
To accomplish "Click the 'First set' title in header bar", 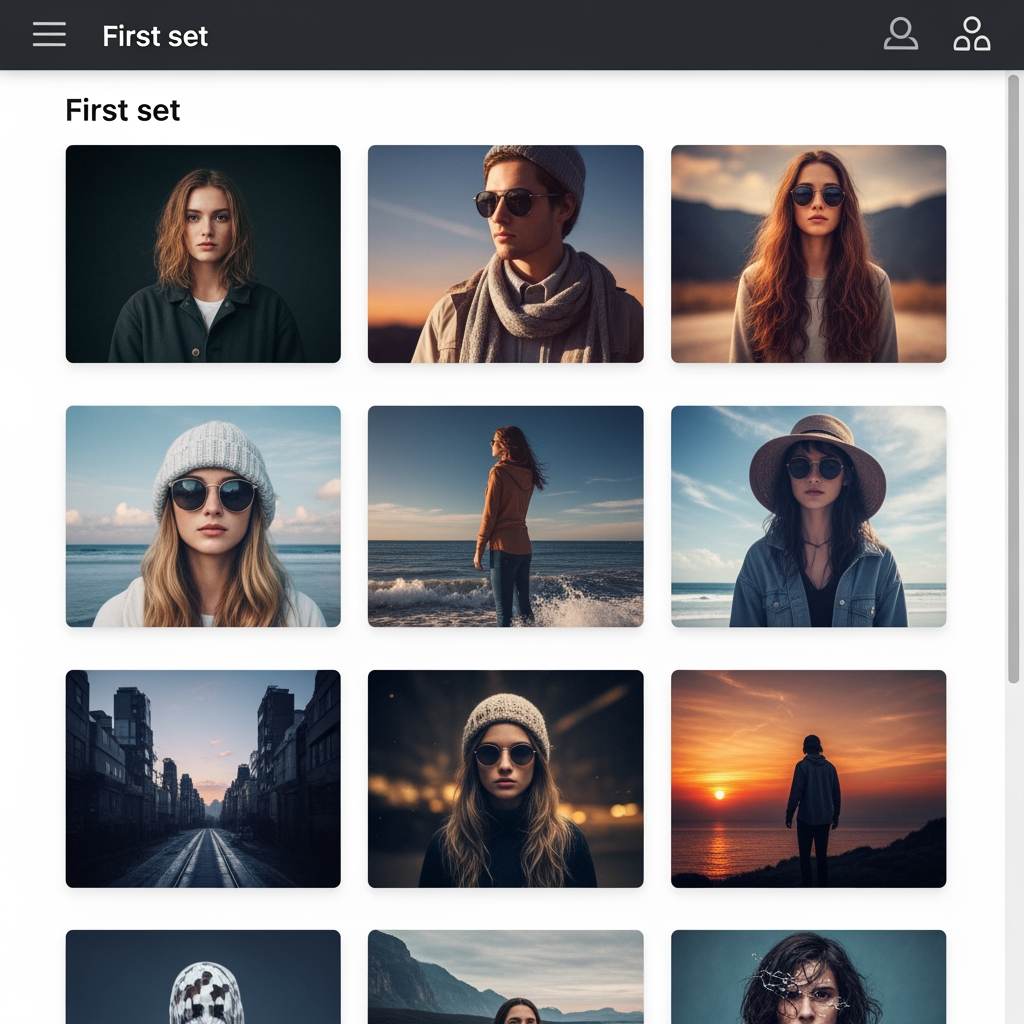I will (x=155, y=36).
